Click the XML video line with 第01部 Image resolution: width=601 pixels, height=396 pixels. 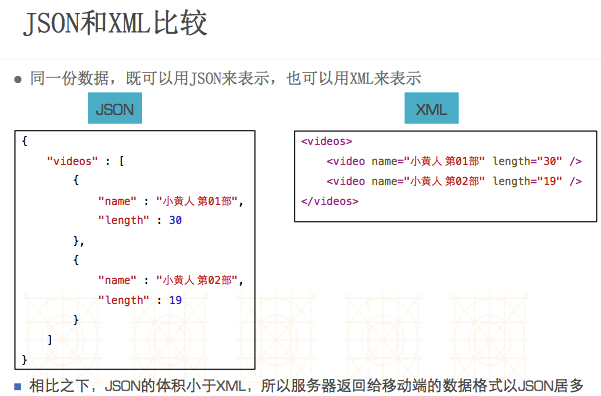click(x=454, y=161)
